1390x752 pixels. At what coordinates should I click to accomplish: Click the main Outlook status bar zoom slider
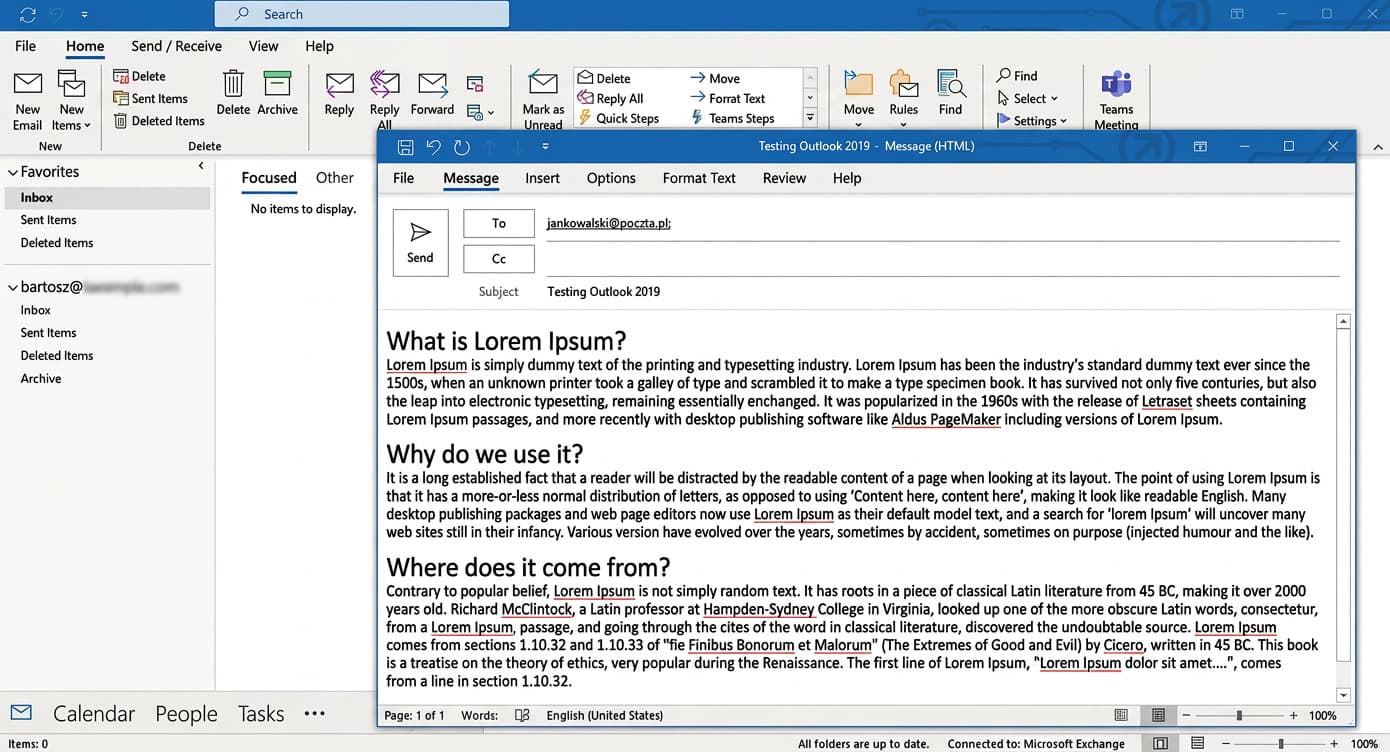tap(1280, 744)
